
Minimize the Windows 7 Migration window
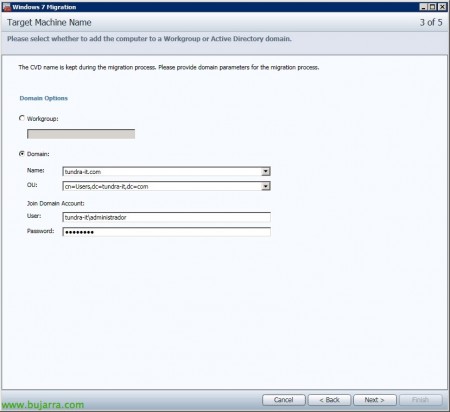pyautogui.click(x=423, y=7)
